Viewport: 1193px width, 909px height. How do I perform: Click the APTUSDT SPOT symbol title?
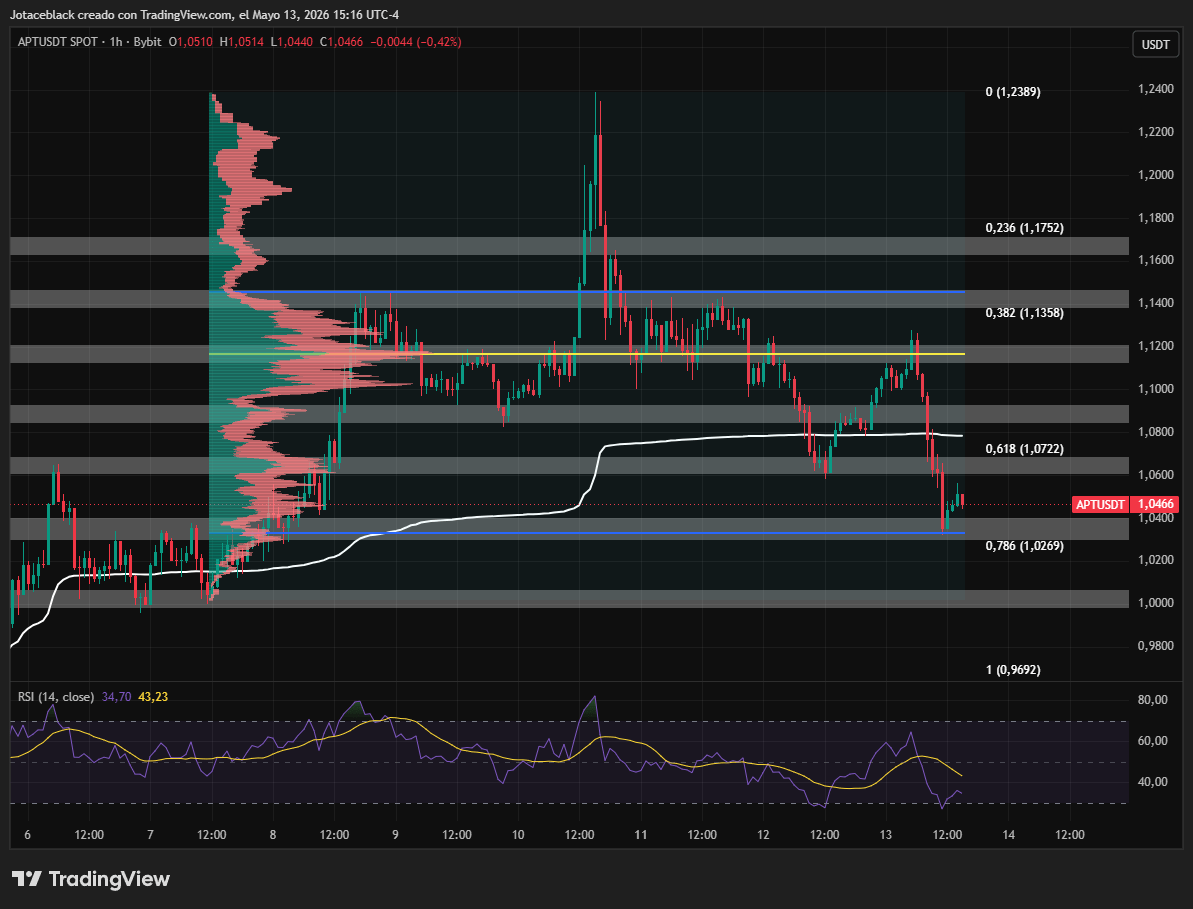58,42
